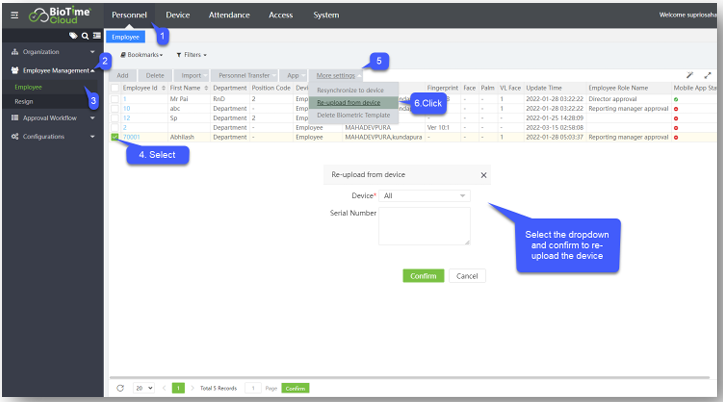The image size is (723, 402).
Task: Uncheck the checkbox for employee 70001
Action: (115, 137)
